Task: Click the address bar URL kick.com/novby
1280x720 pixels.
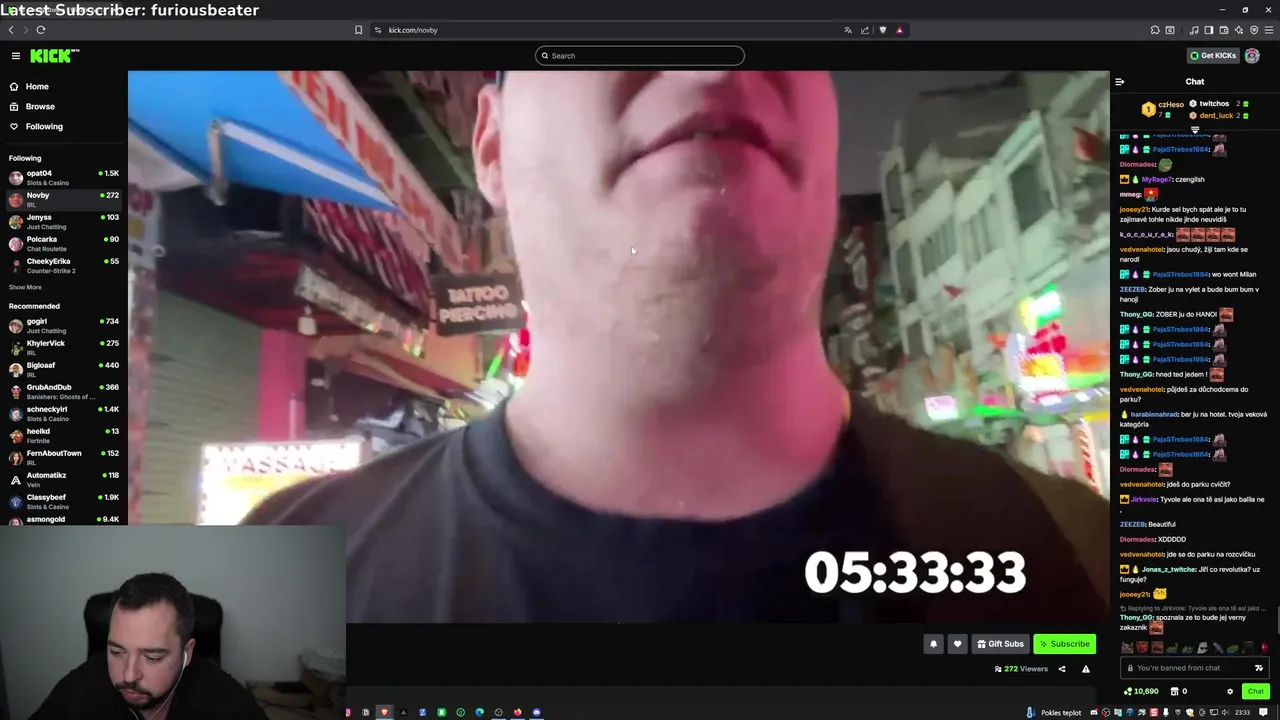Action: tap(413, 30)
